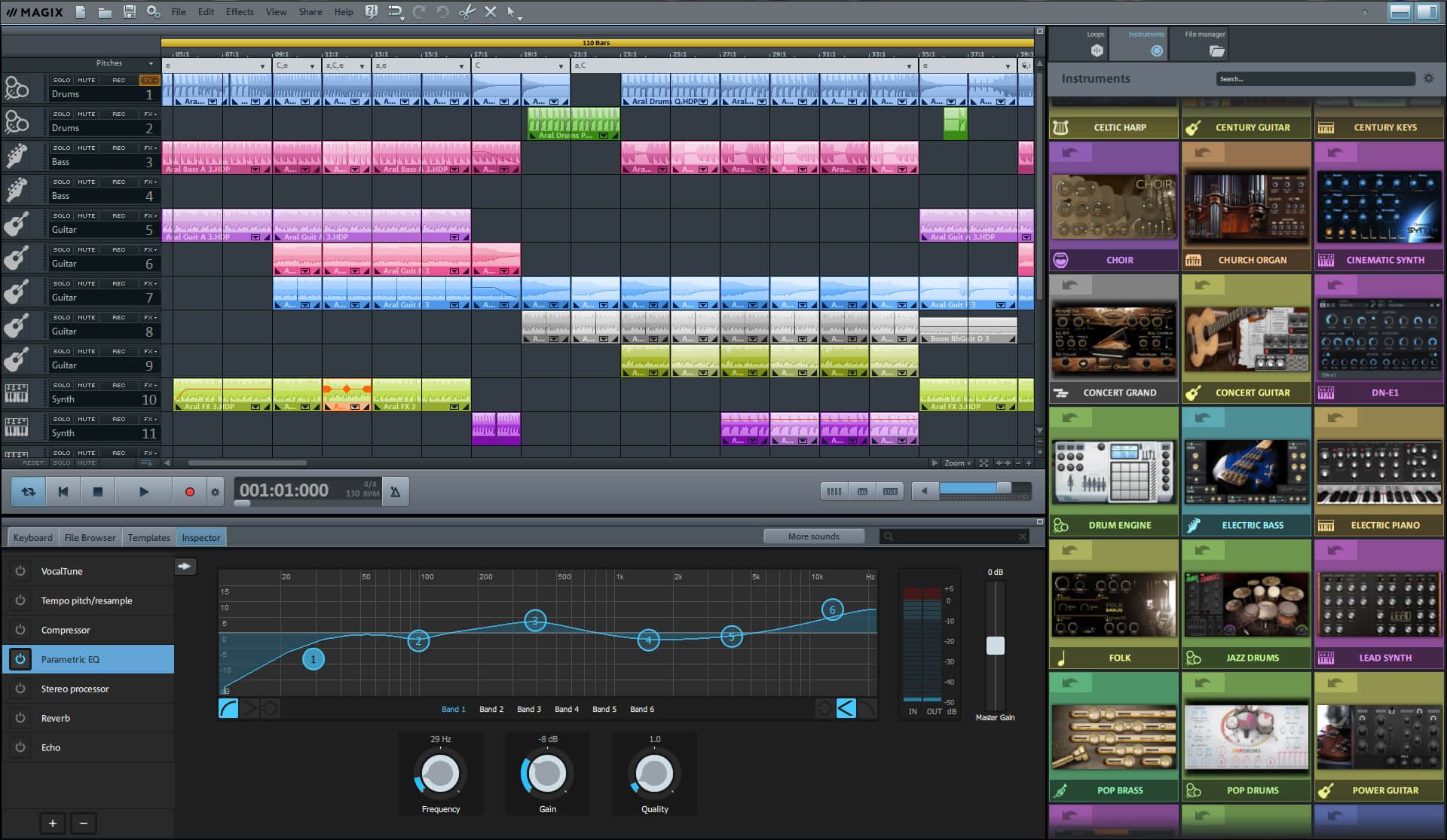This screenshot has width=1447, height=840.
Task: Enable VocalTune effect toggle
Action: pos(22,570)
